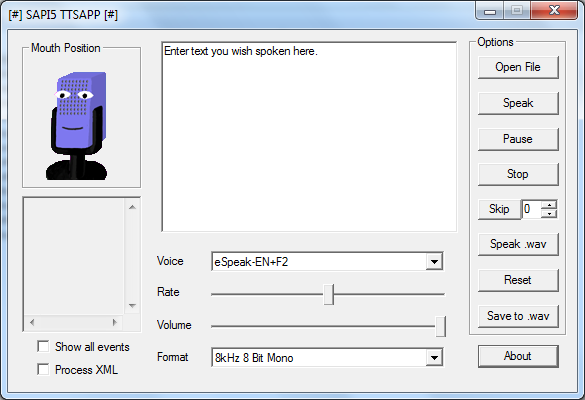The image size is (585, 400).
Task: Enable Show all events checkbox
Action: click(x=43, y=346)
